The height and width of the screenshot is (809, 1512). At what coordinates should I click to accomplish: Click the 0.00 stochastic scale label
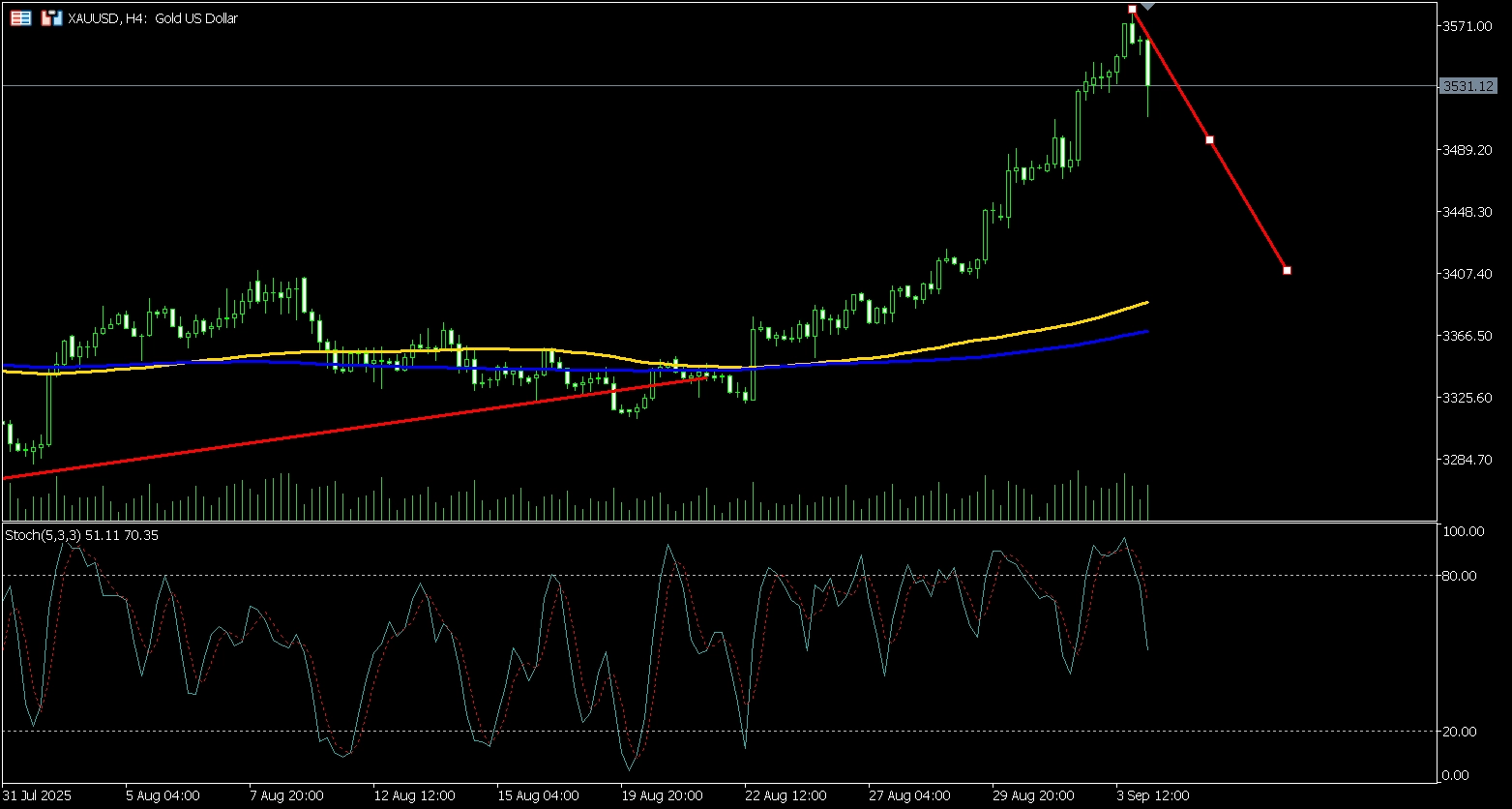point(1456,775)
